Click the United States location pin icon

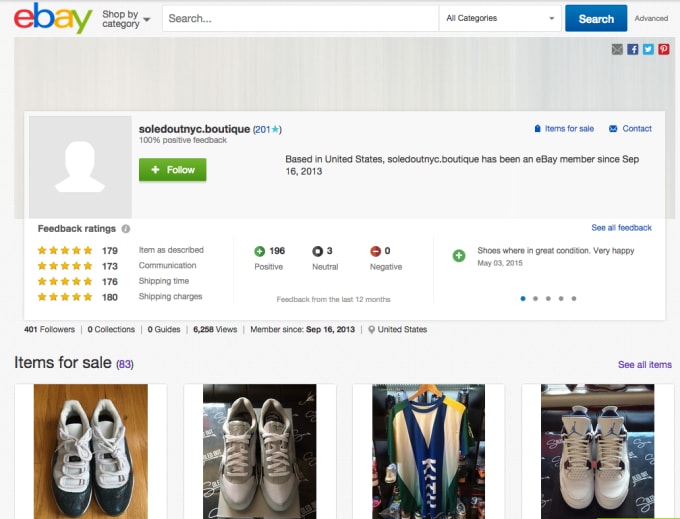371,330
